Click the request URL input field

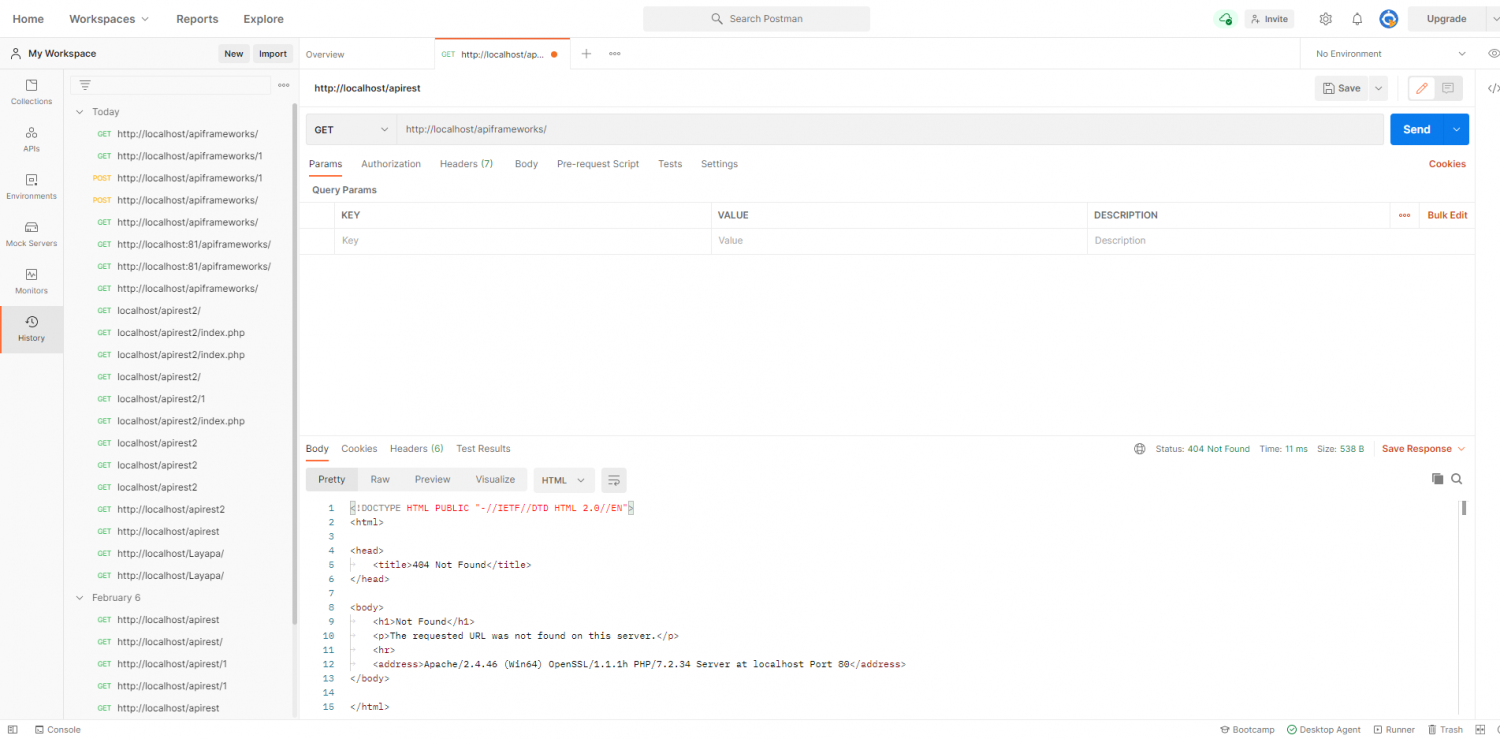(x=892, y=130)
